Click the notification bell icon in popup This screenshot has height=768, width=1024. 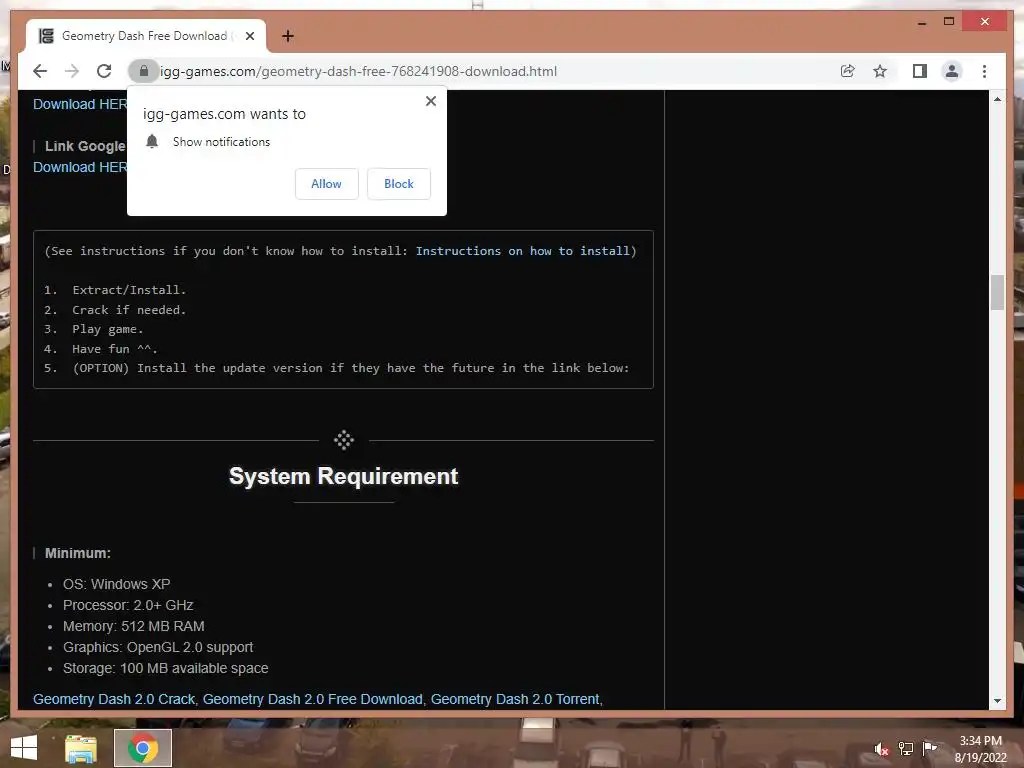152,142
